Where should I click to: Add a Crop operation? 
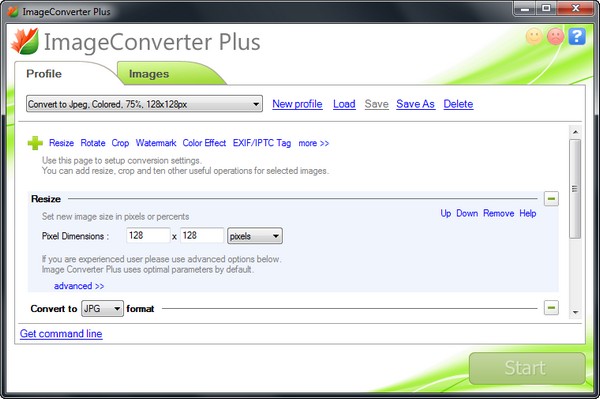click(120, 143)
